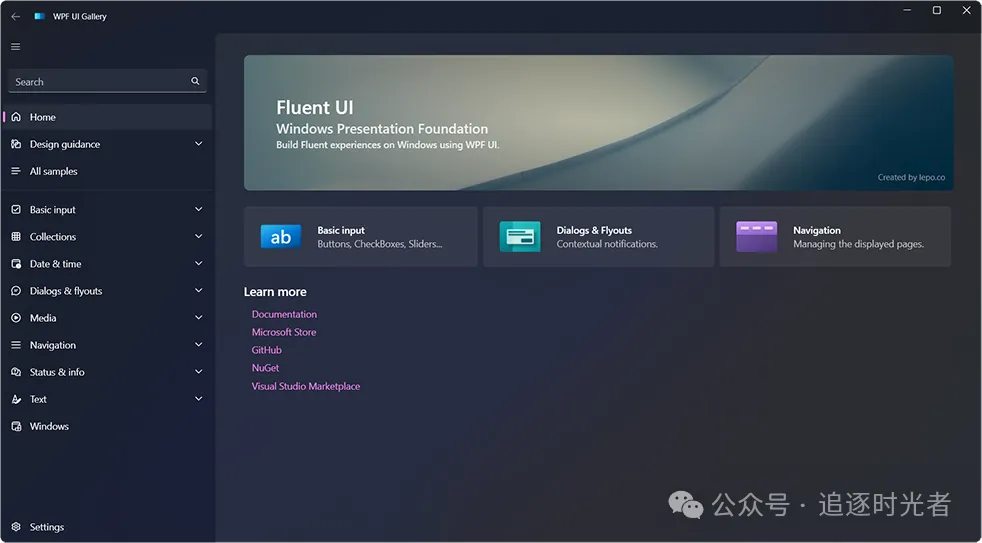Open the Microsoft Store link
Screen dimensions: 982x543
(284, 332)
